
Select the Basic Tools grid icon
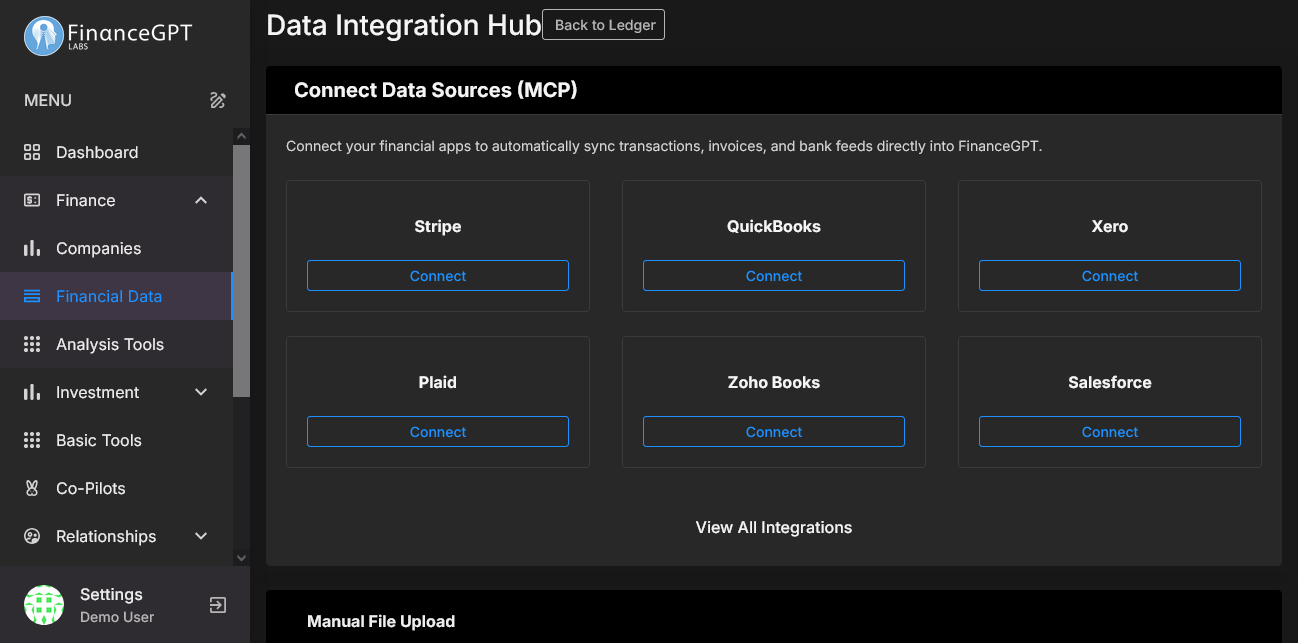(30, 440)
